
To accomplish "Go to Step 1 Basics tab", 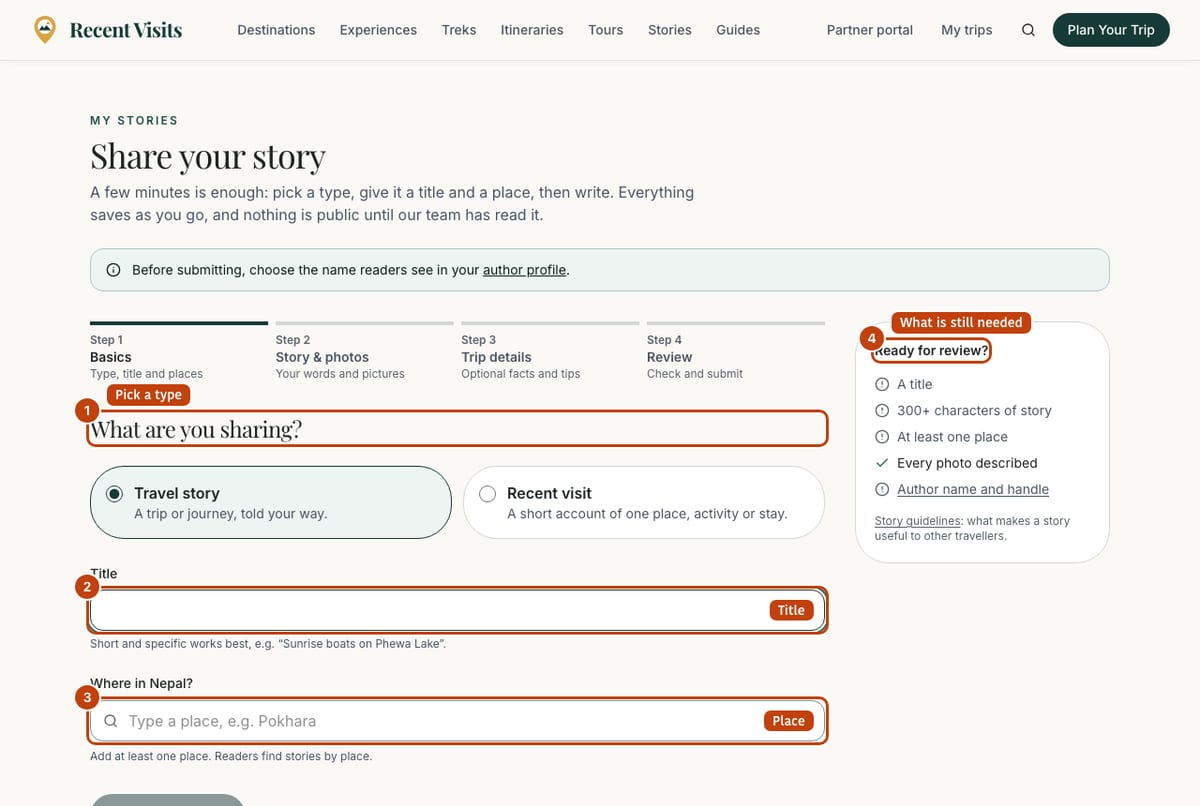I will [179, 352].
